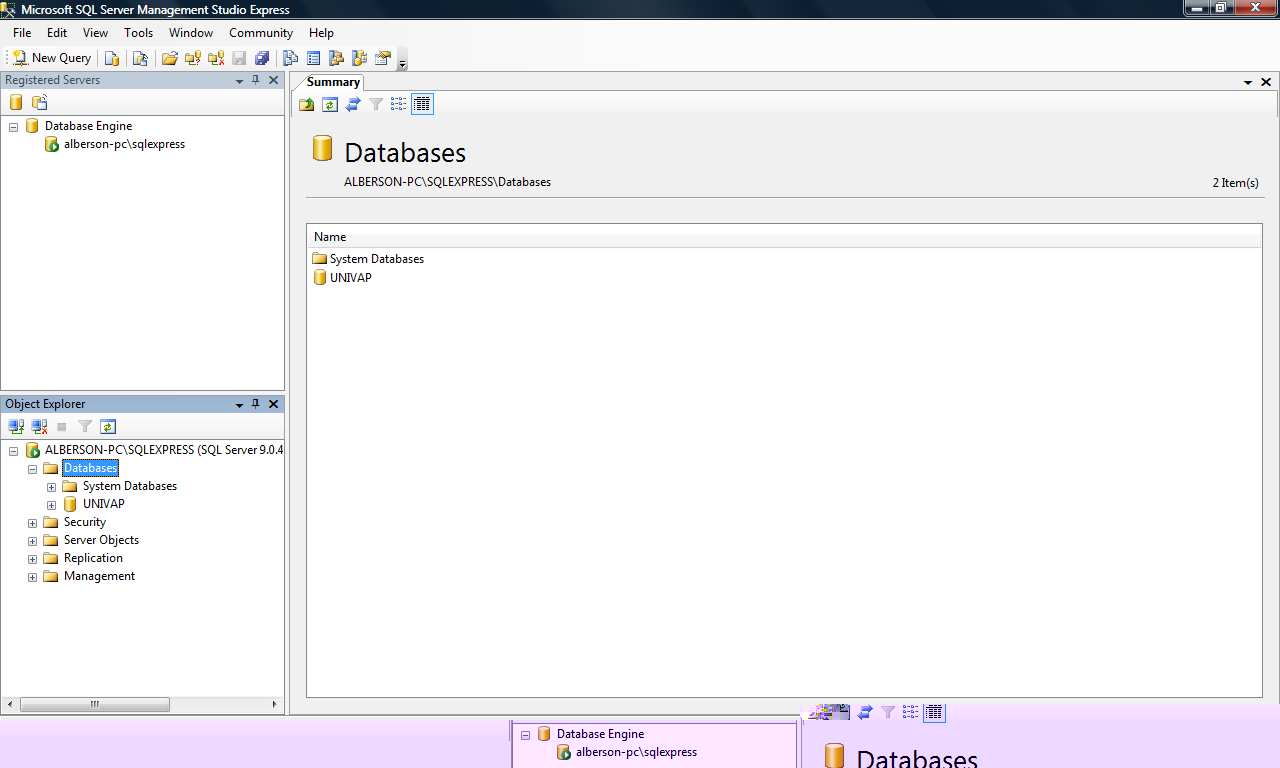The height and width of the screenshot is (768, 1280).
Task: Select SQL Server Compact Edition in Registered Servers toolbar
Action: 39,102
